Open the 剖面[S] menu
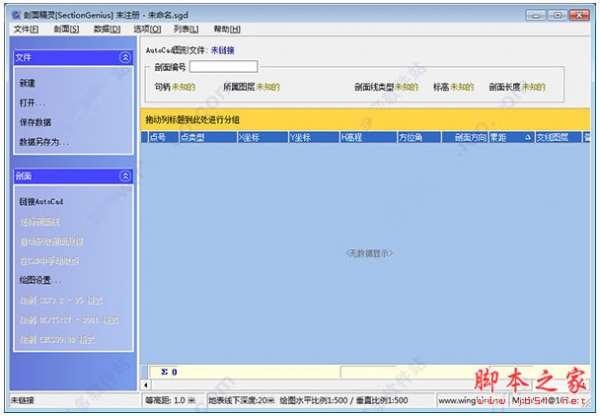600x416 pixels. [66, 29]
